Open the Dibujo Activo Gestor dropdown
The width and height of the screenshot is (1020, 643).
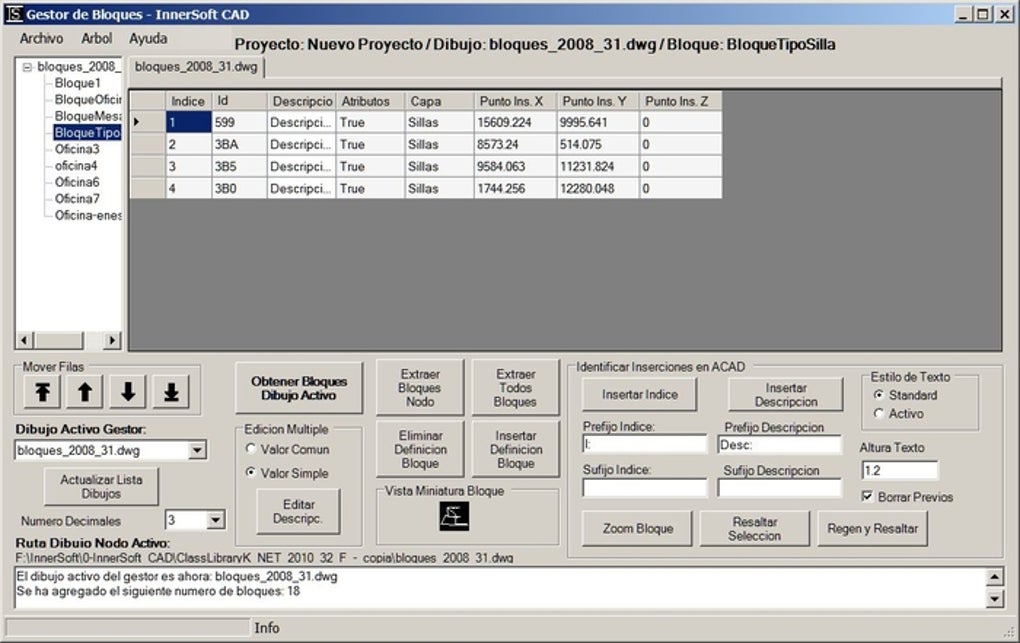point(197,451)
